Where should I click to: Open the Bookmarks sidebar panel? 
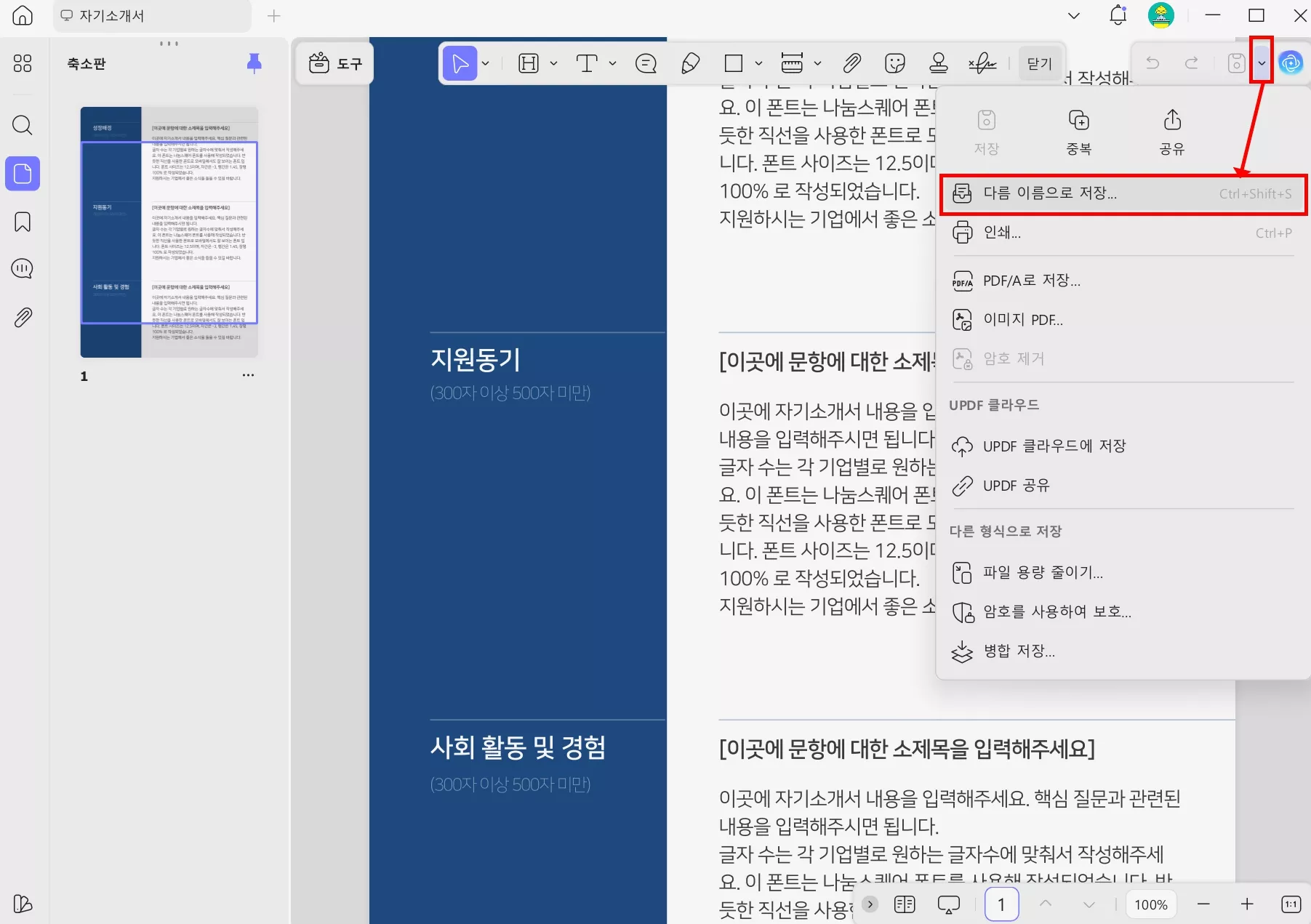click(23, 222)
